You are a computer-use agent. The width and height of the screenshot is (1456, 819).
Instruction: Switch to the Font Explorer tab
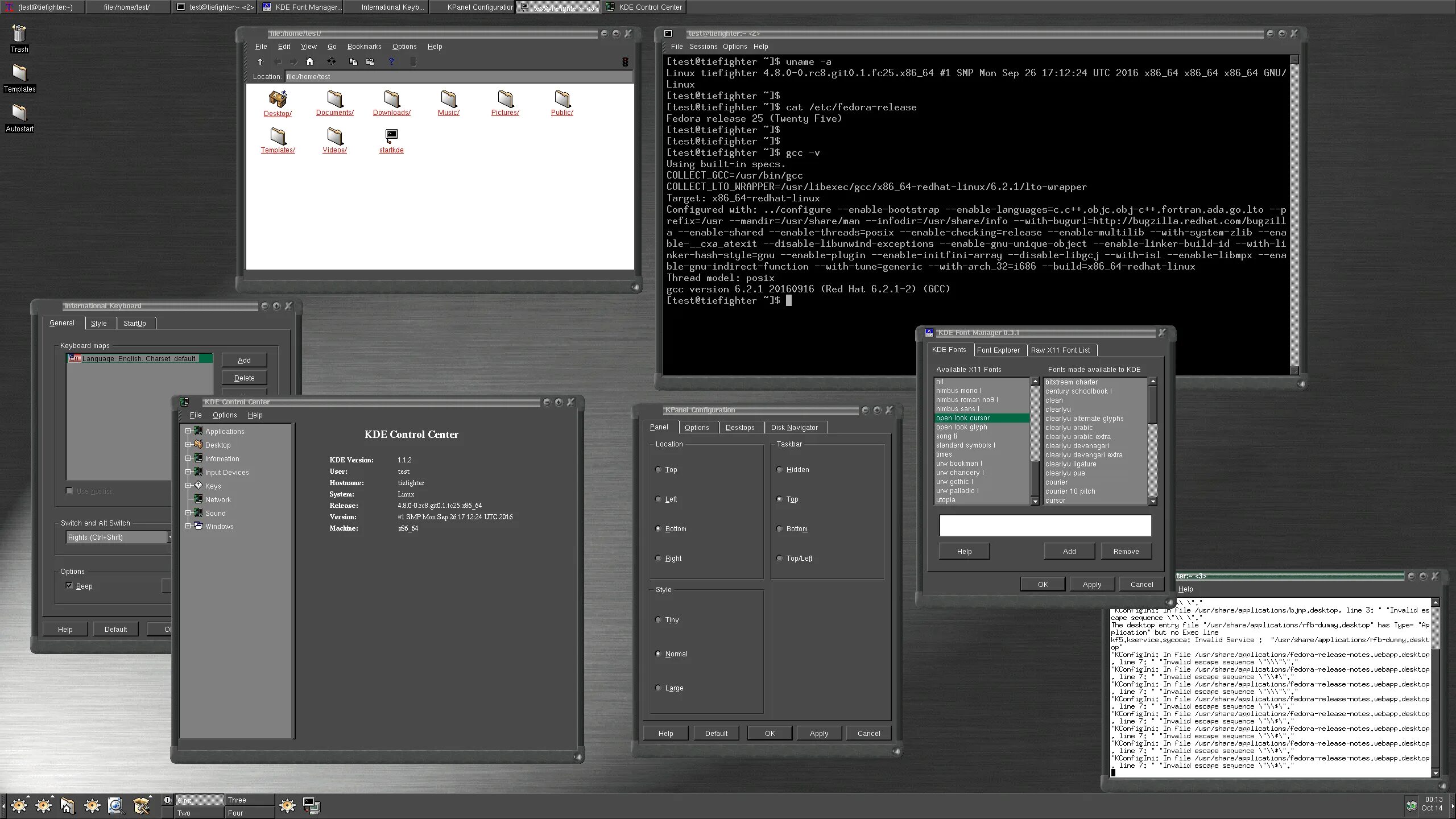click(998, 350)
